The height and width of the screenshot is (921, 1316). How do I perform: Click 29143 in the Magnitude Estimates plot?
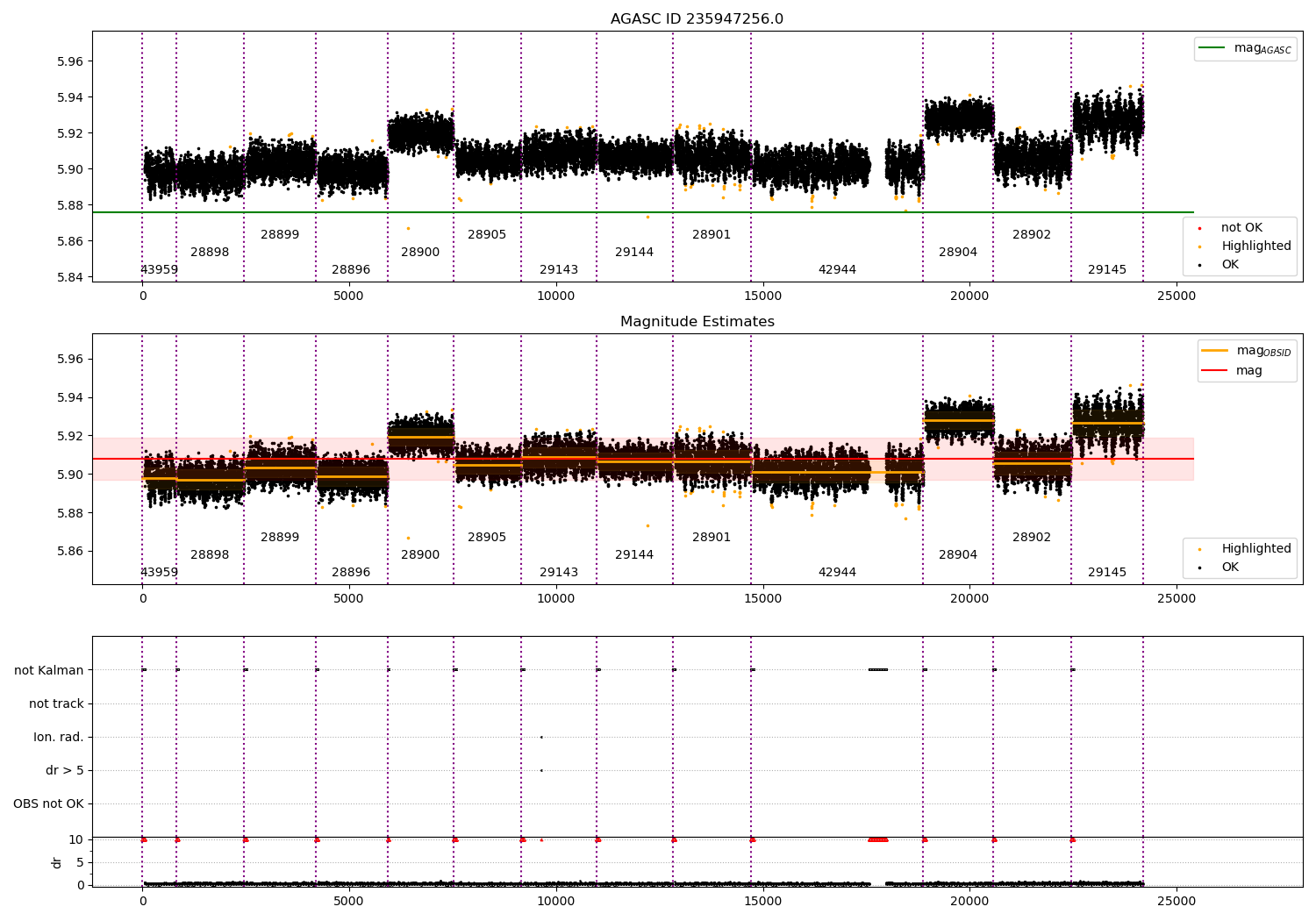[559, 573]
